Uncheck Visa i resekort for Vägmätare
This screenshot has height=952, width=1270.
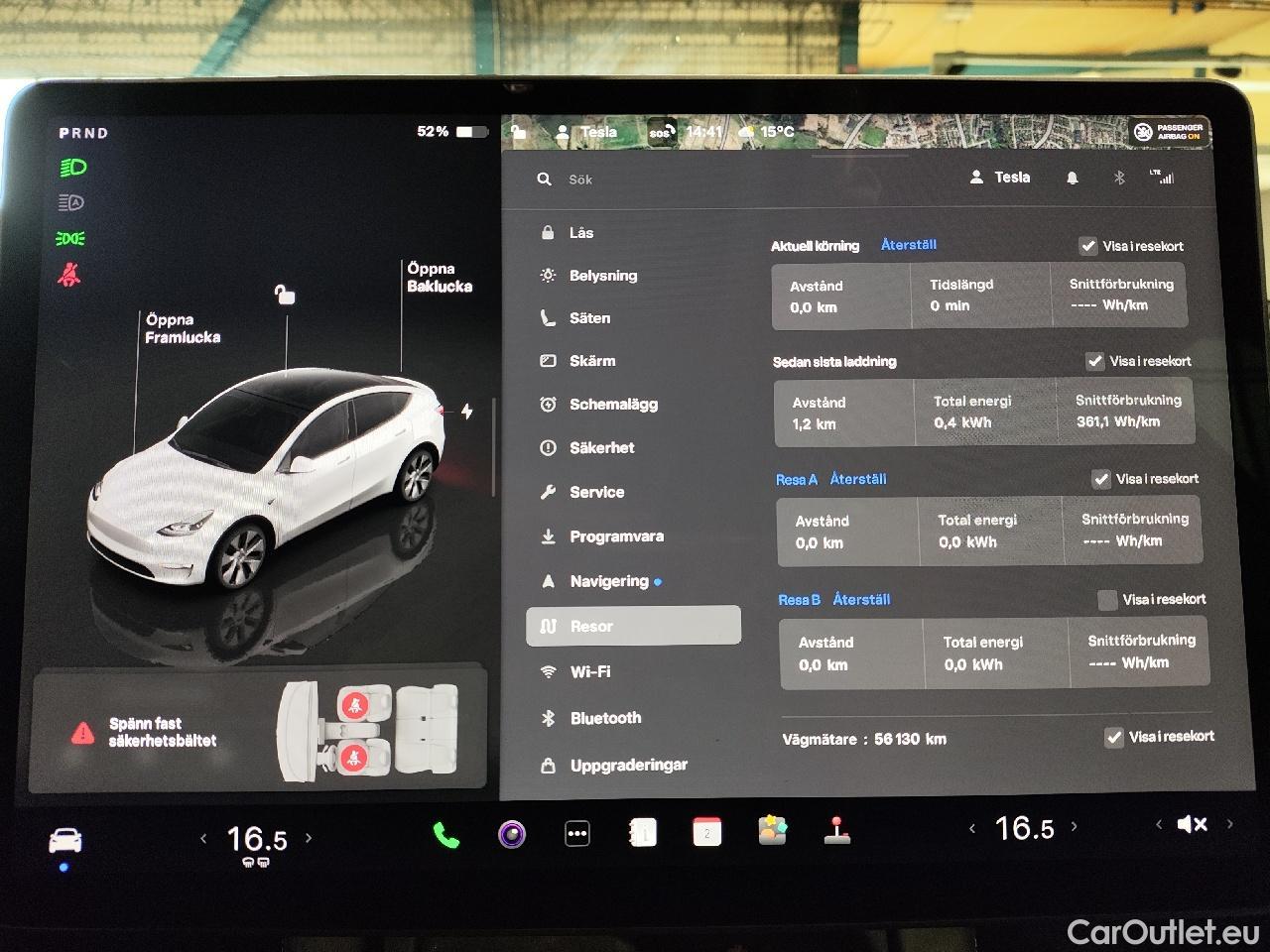(1114, 737)
